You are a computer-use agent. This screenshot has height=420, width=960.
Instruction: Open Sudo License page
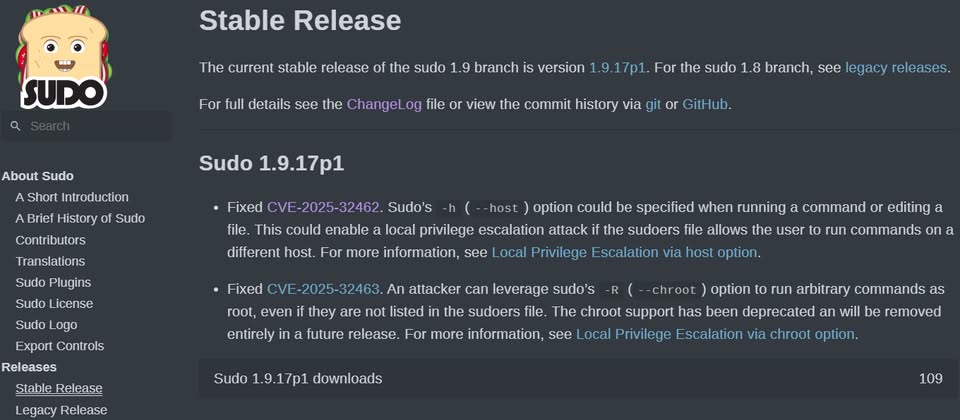click(54, 304)
